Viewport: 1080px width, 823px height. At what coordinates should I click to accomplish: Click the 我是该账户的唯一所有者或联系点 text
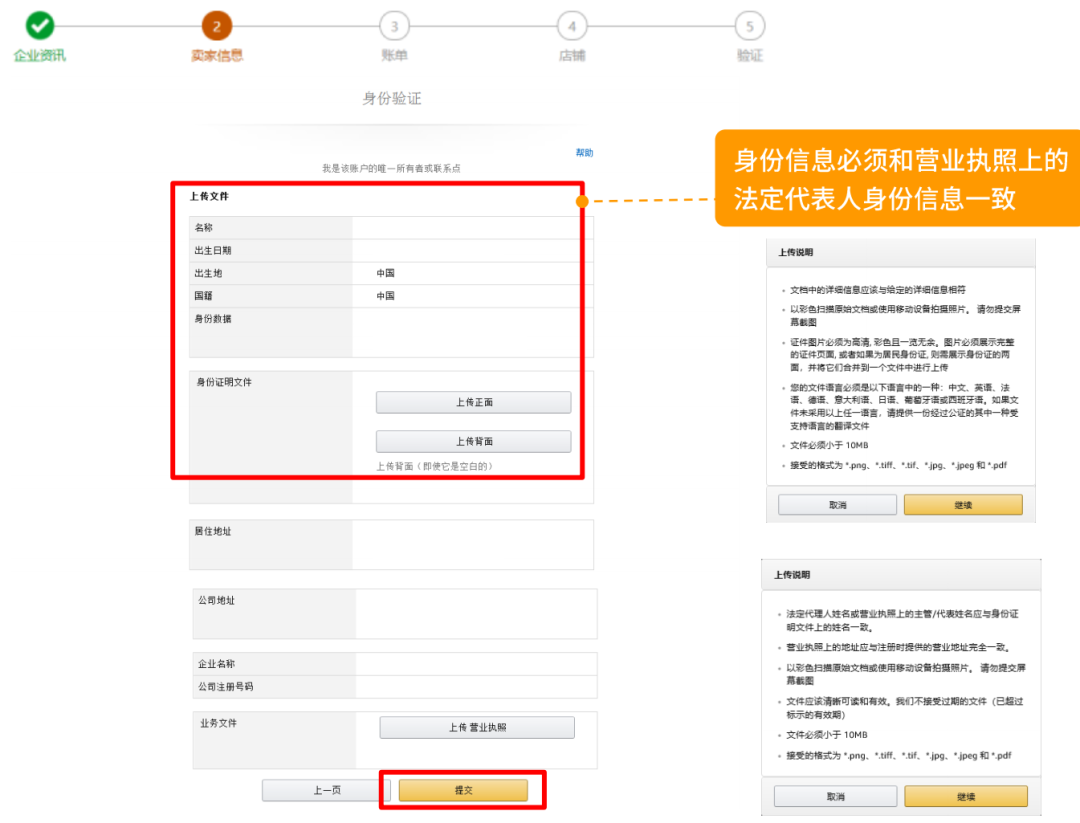pos(391,168)
